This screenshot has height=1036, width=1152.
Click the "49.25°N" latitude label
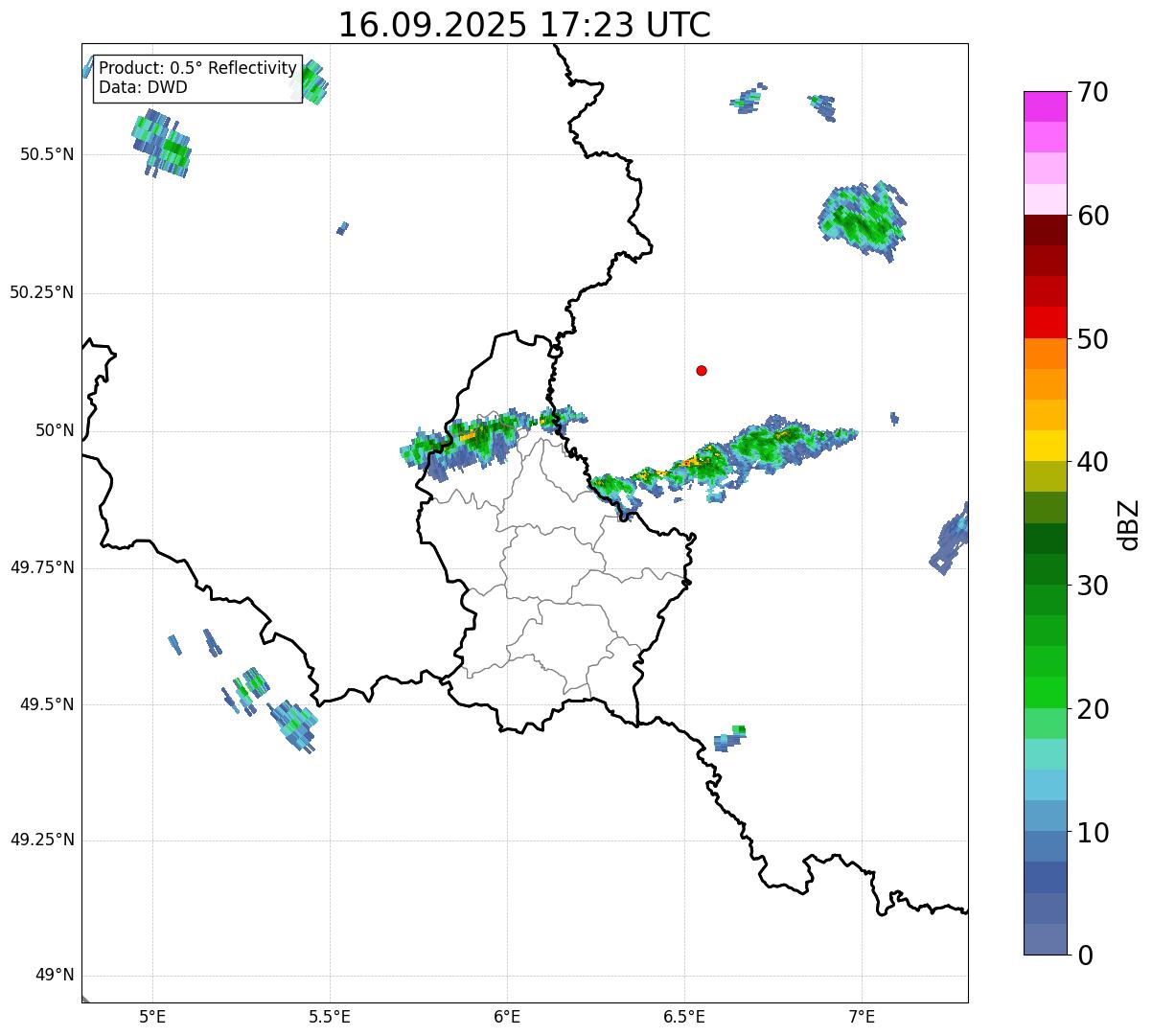(42, 840)
